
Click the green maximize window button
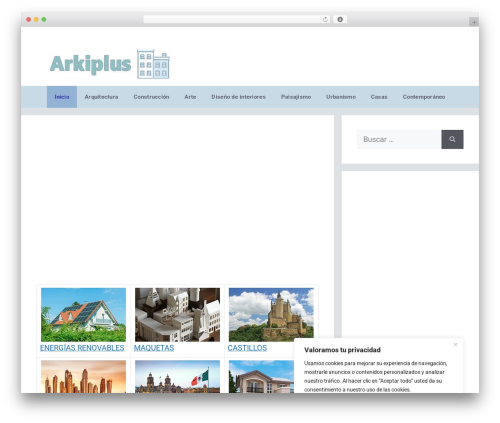point(44,19)
